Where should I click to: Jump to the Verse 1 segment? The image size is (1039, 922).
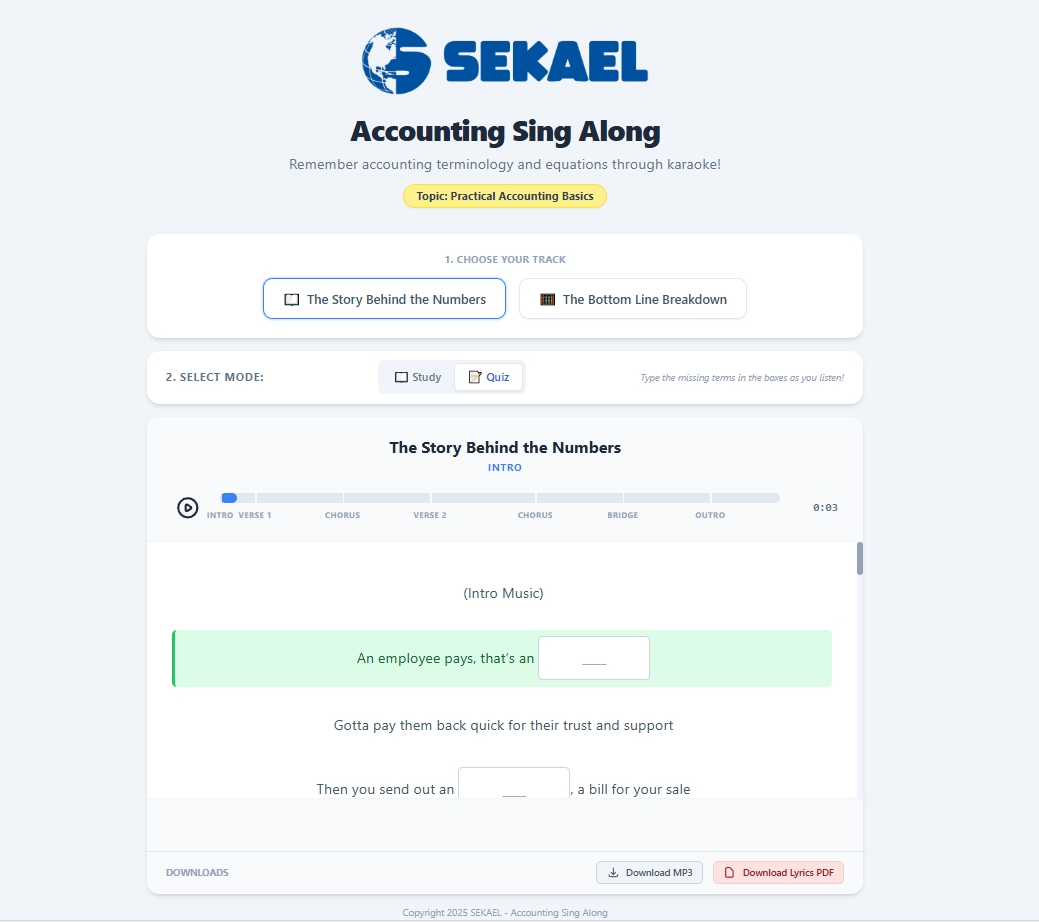click(x=298, y=498)
